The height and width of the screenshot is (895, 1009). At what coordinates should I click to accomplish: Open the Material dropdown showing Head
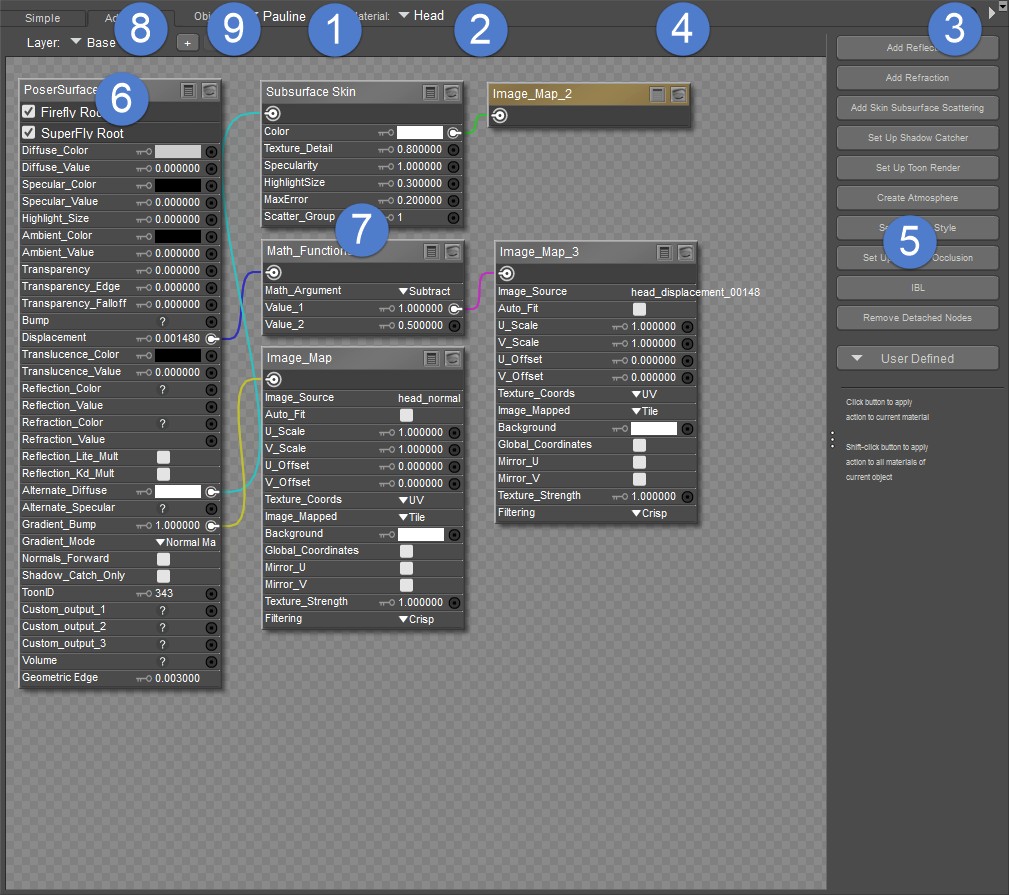[421, 15]
